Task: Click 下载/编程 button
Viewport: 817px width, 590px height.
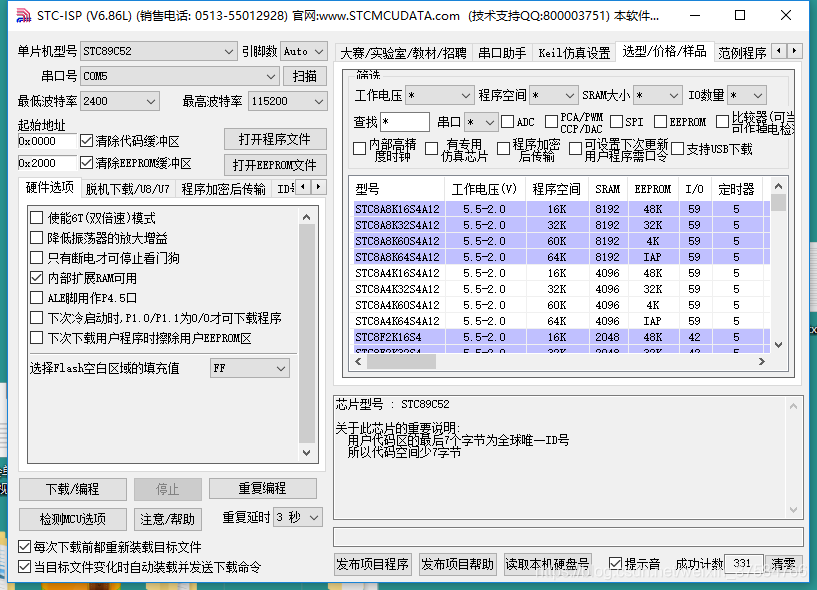Action: click(x=72, y=489)
